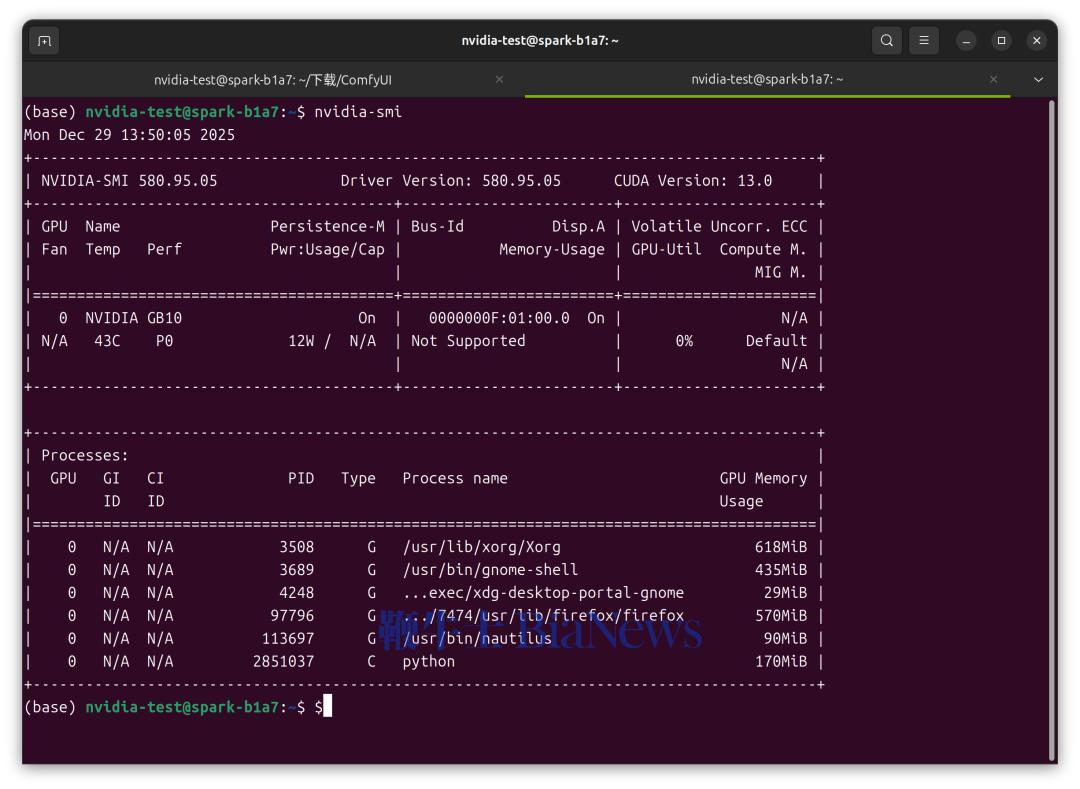The height and width of the screenshot is (789, 1080).
Task: Click the window title in the header bar
Action: [x=539, y=41]
